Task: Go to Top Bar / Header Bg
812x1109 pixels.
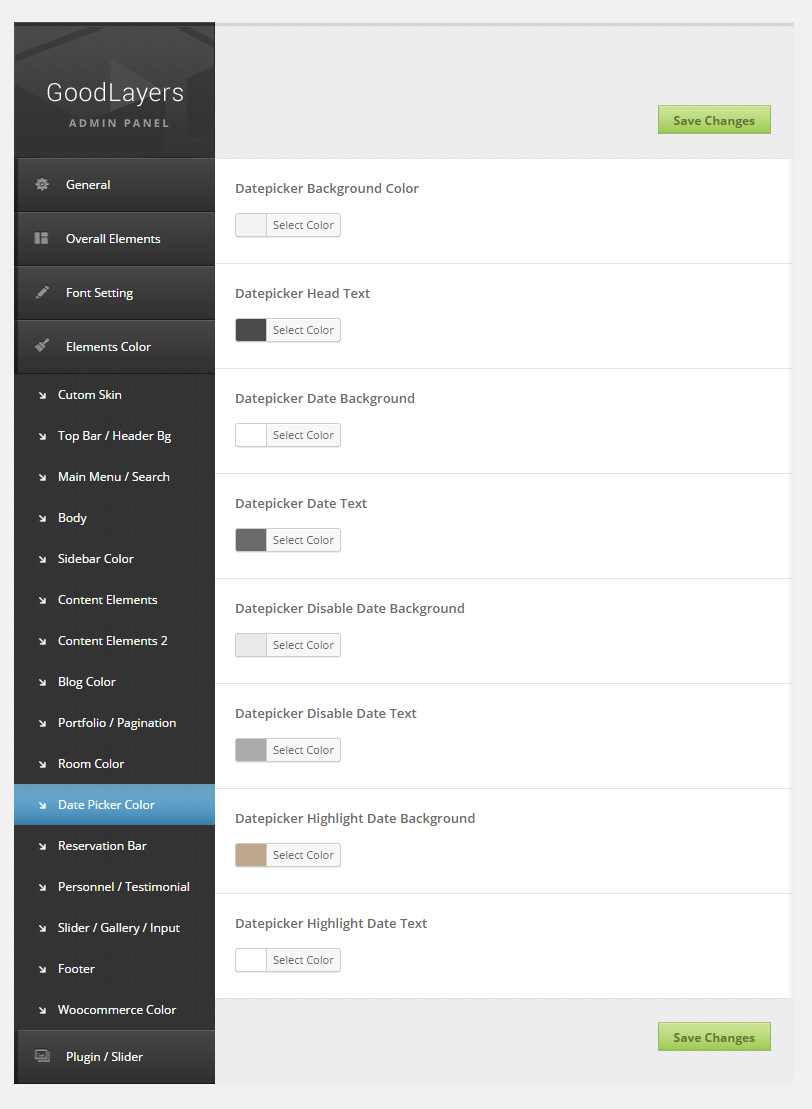Action: tap(115, 436)
